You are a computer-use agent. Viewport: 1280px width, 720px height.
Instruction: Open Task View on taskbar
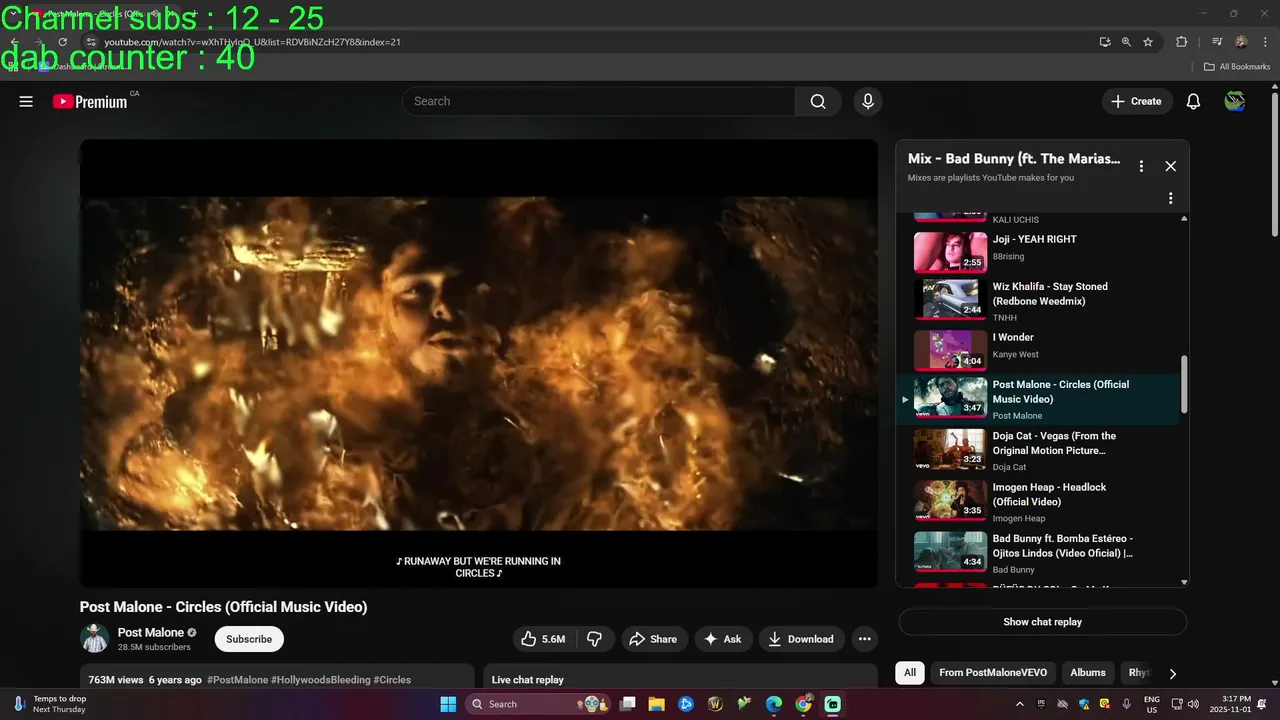[628, 704]
